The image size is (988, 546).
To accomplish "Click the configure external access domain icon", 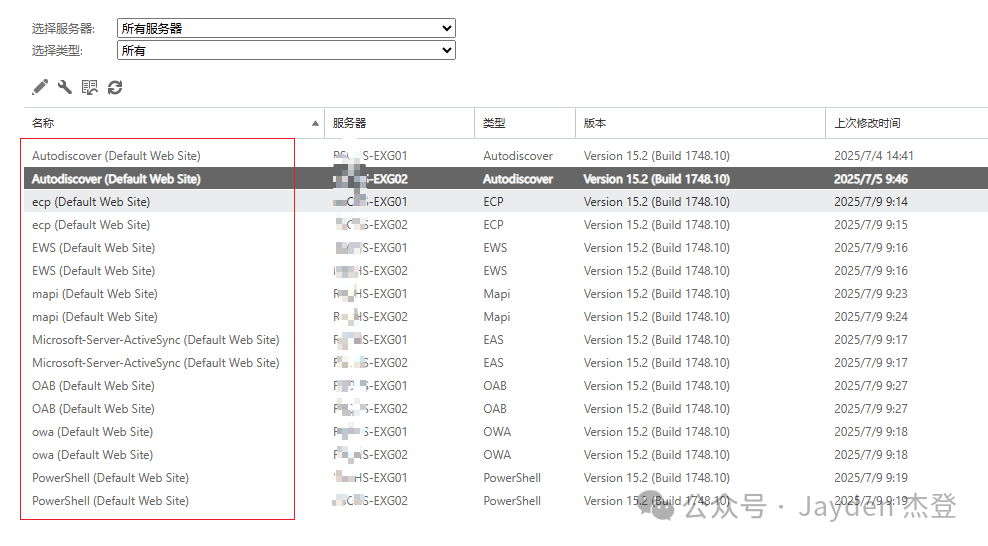I will (90, 88).
